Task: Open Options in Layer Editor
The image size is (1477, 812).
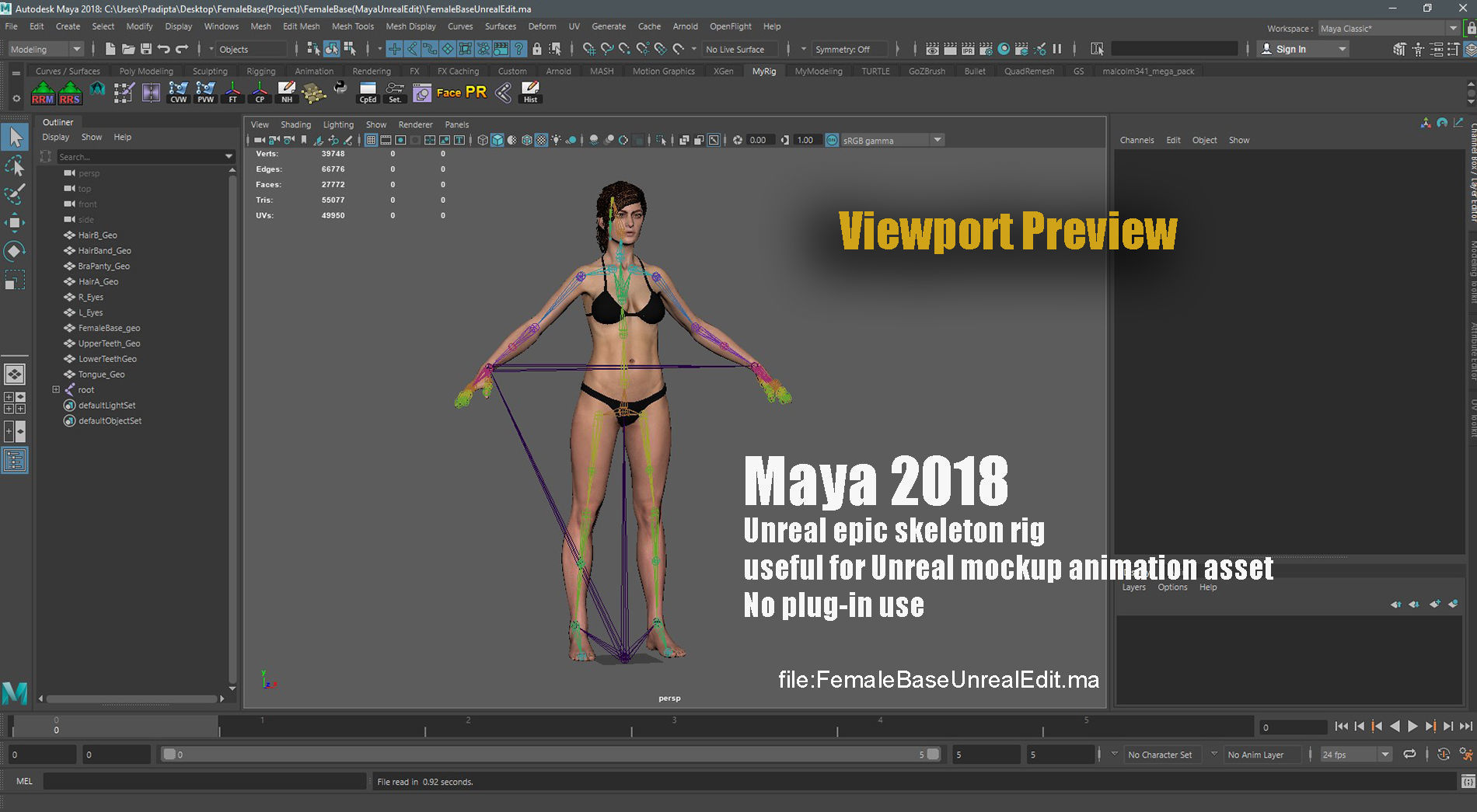Action: pos(1172,587)
